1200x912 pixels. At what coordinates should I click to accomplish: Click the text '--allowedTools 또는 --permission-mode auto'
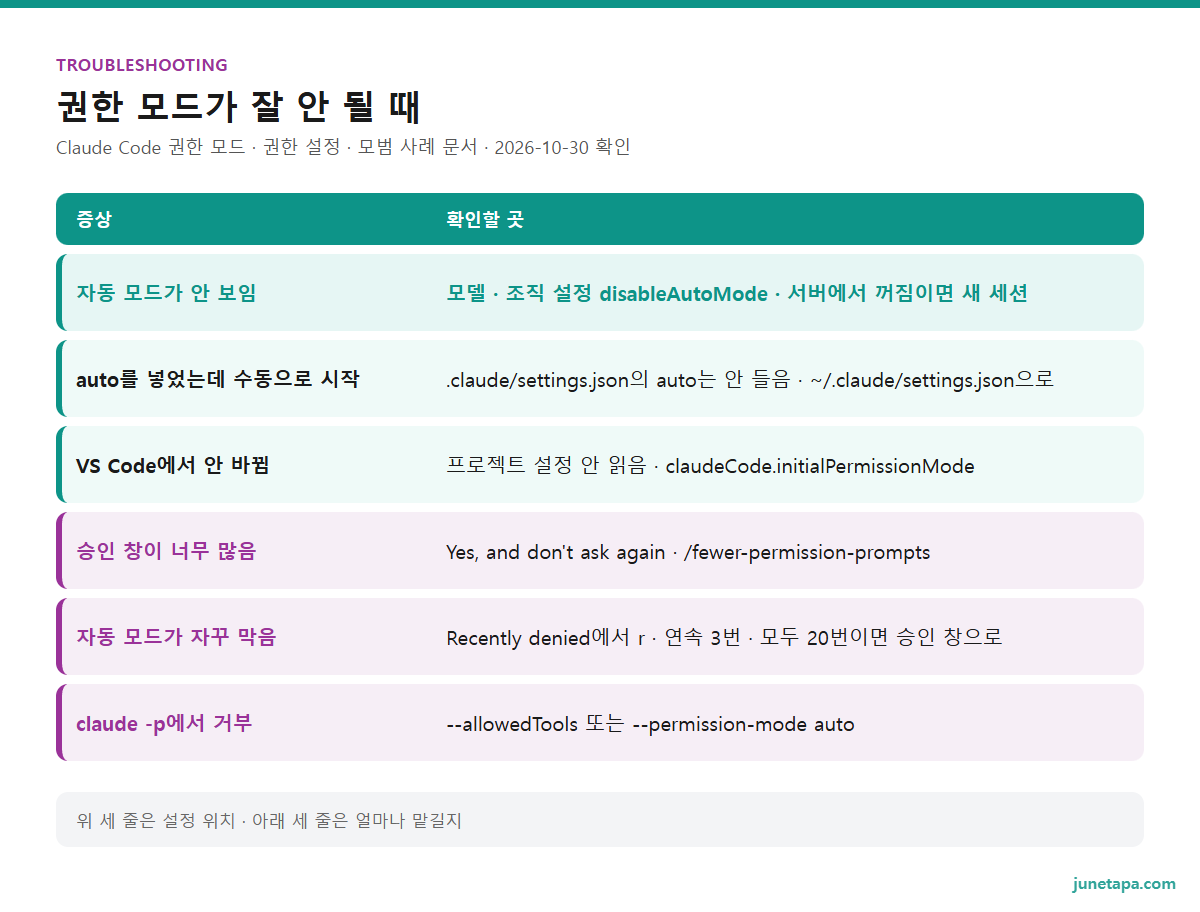point(650,724)
